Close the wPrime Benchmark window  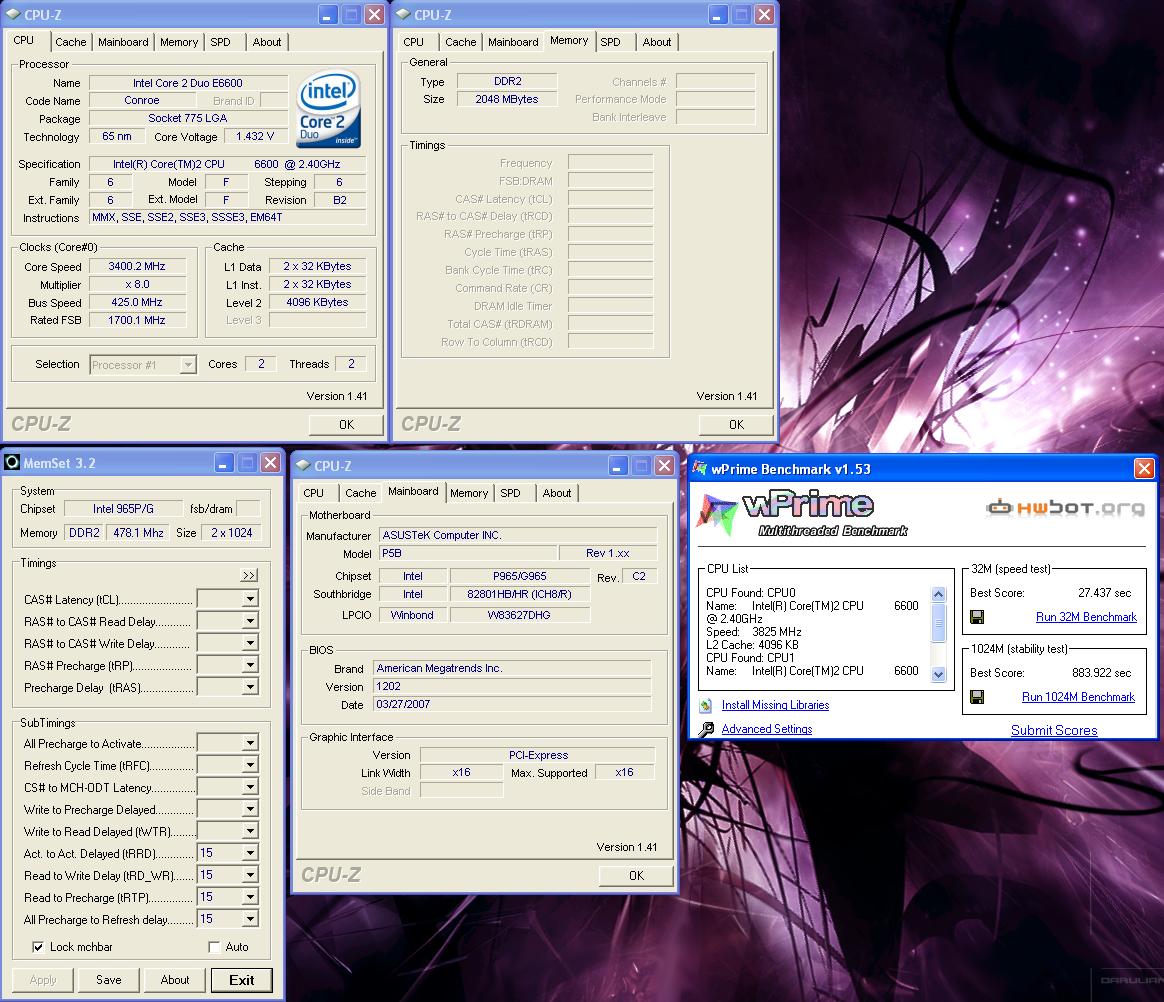pos(1144,468)
